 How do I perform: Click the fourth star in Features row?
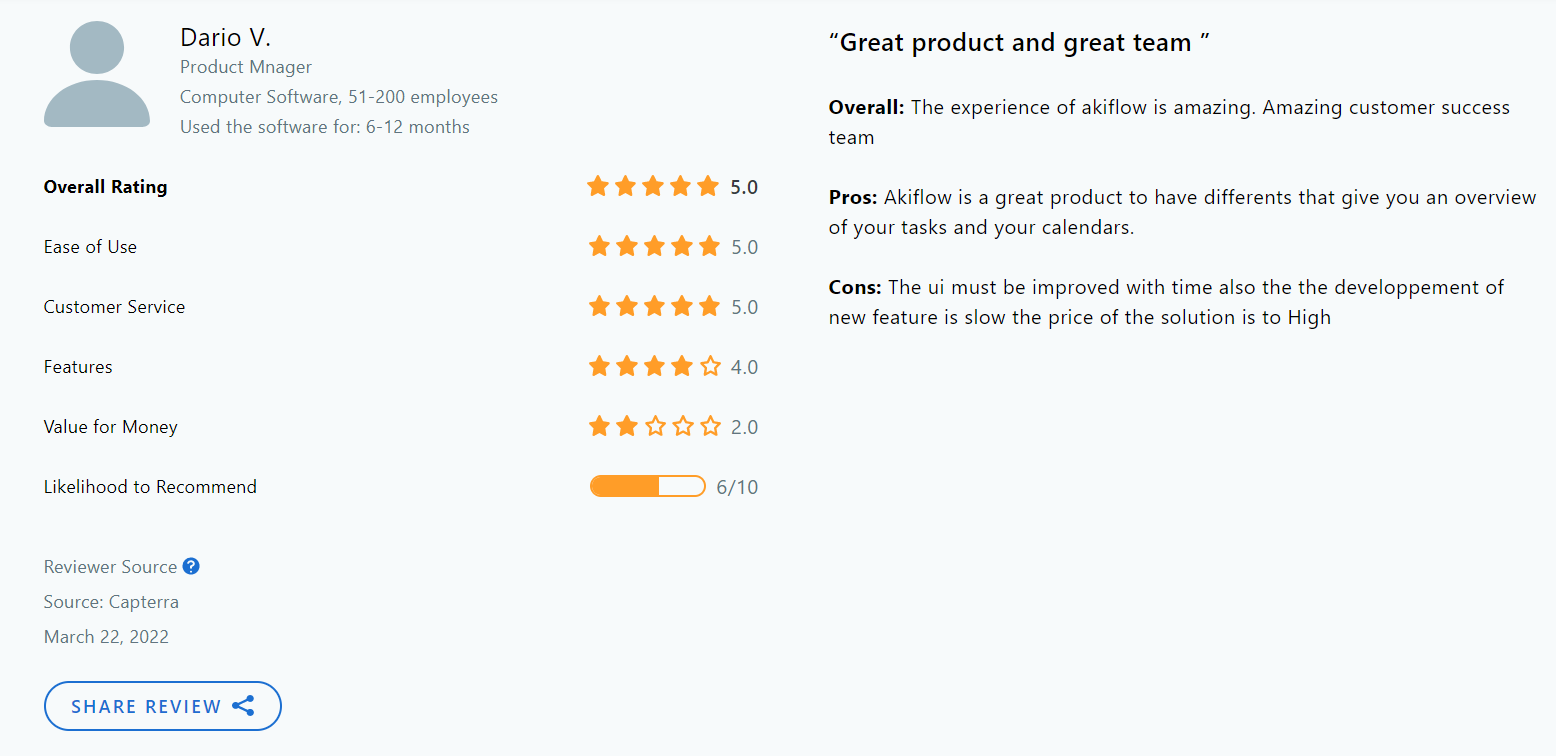point(682,366)
